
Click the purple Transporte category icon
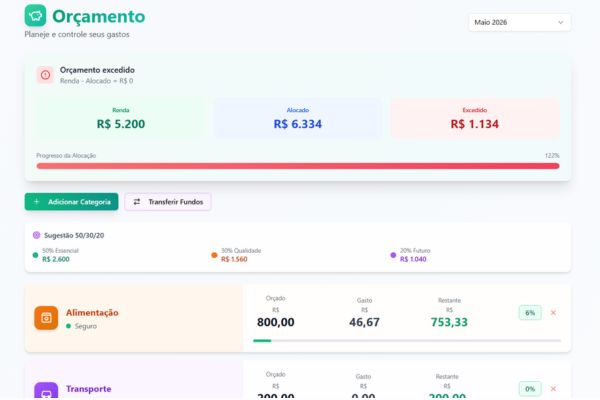click(x=46, y=390)
